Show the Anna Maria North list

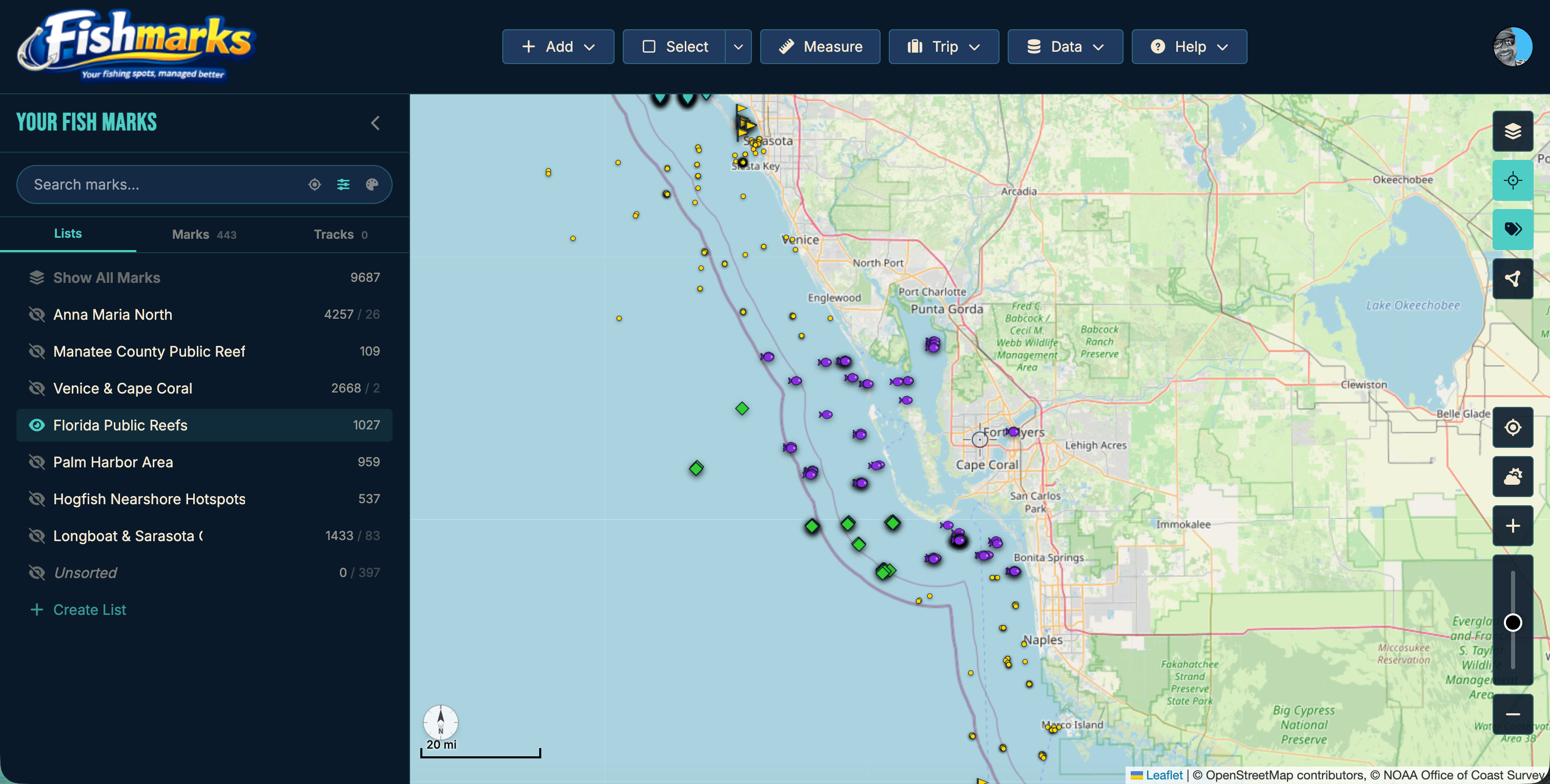[x=37, y=314]
